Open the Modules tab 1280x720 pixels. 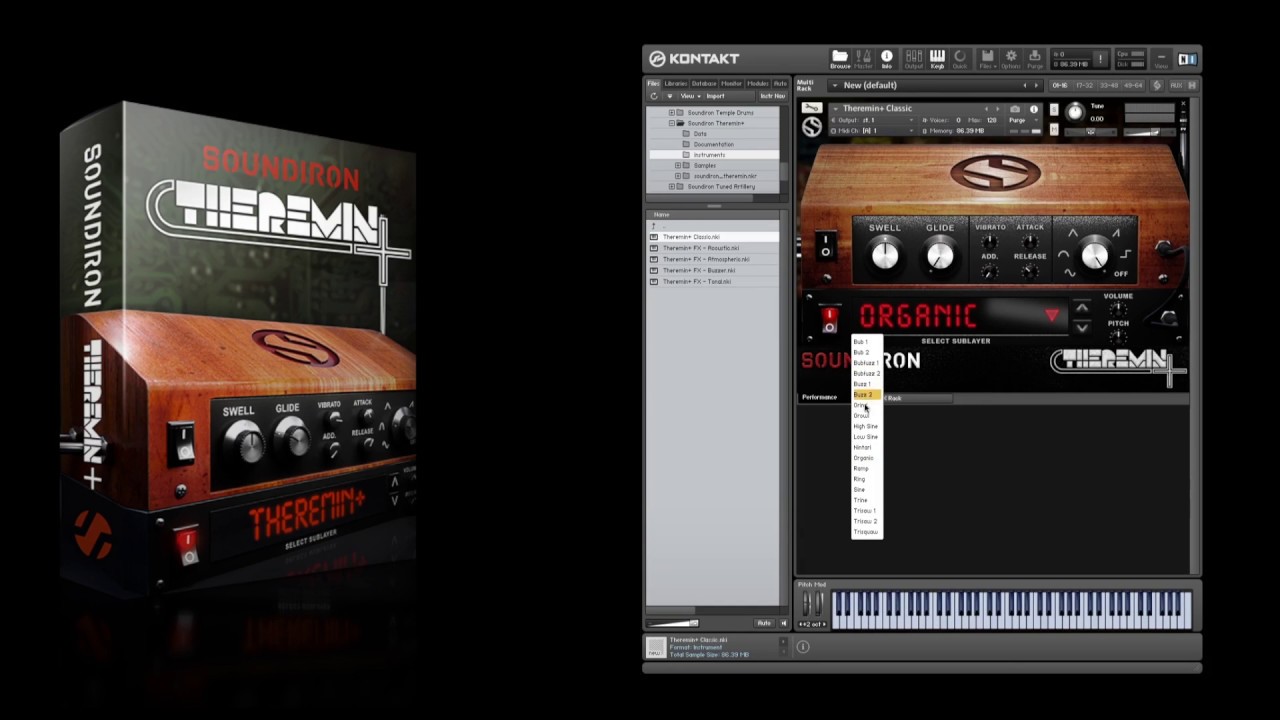[757, 84]
